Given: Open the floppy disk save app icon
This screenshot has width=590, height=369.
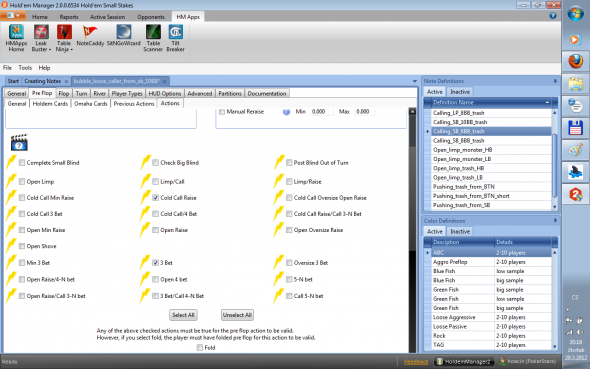Looking at the screenshot, I should [x=576, y=128].
